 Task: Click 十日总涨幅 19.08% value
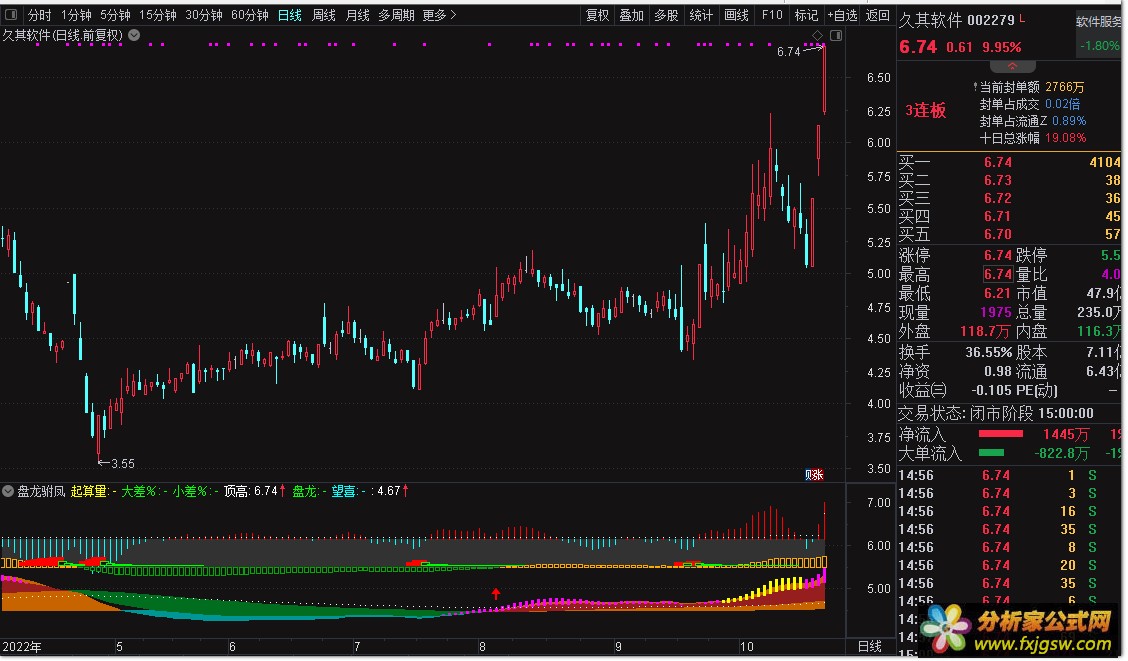[1066, 138]
